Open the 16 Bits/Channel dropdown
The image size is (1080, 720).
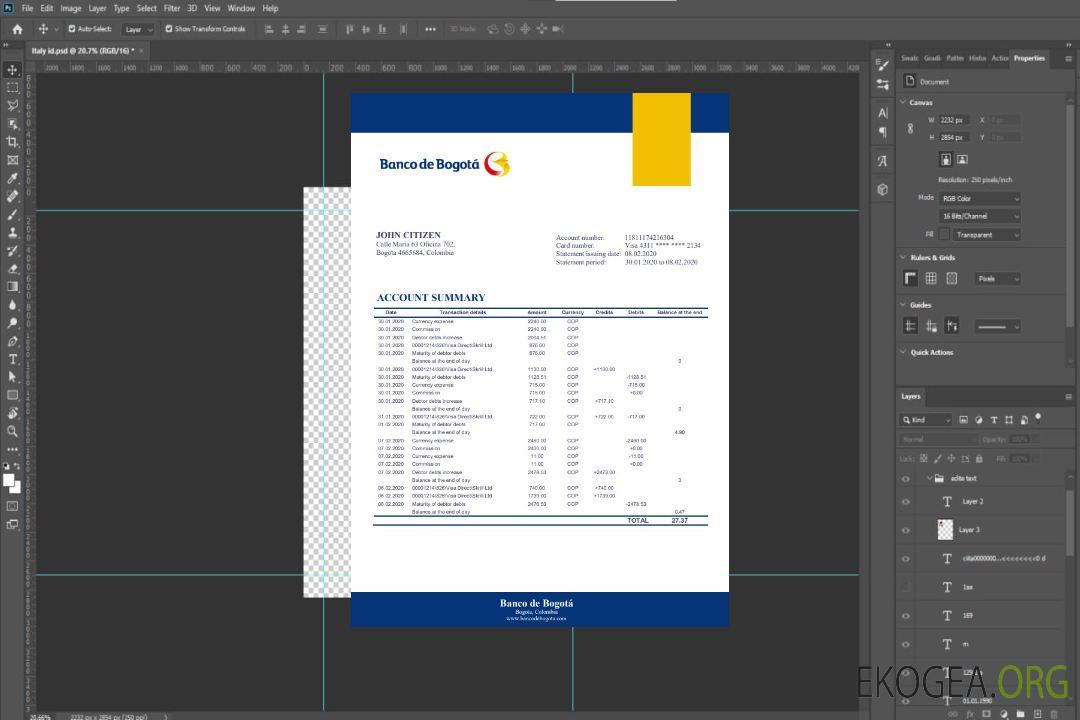[980, 216]
